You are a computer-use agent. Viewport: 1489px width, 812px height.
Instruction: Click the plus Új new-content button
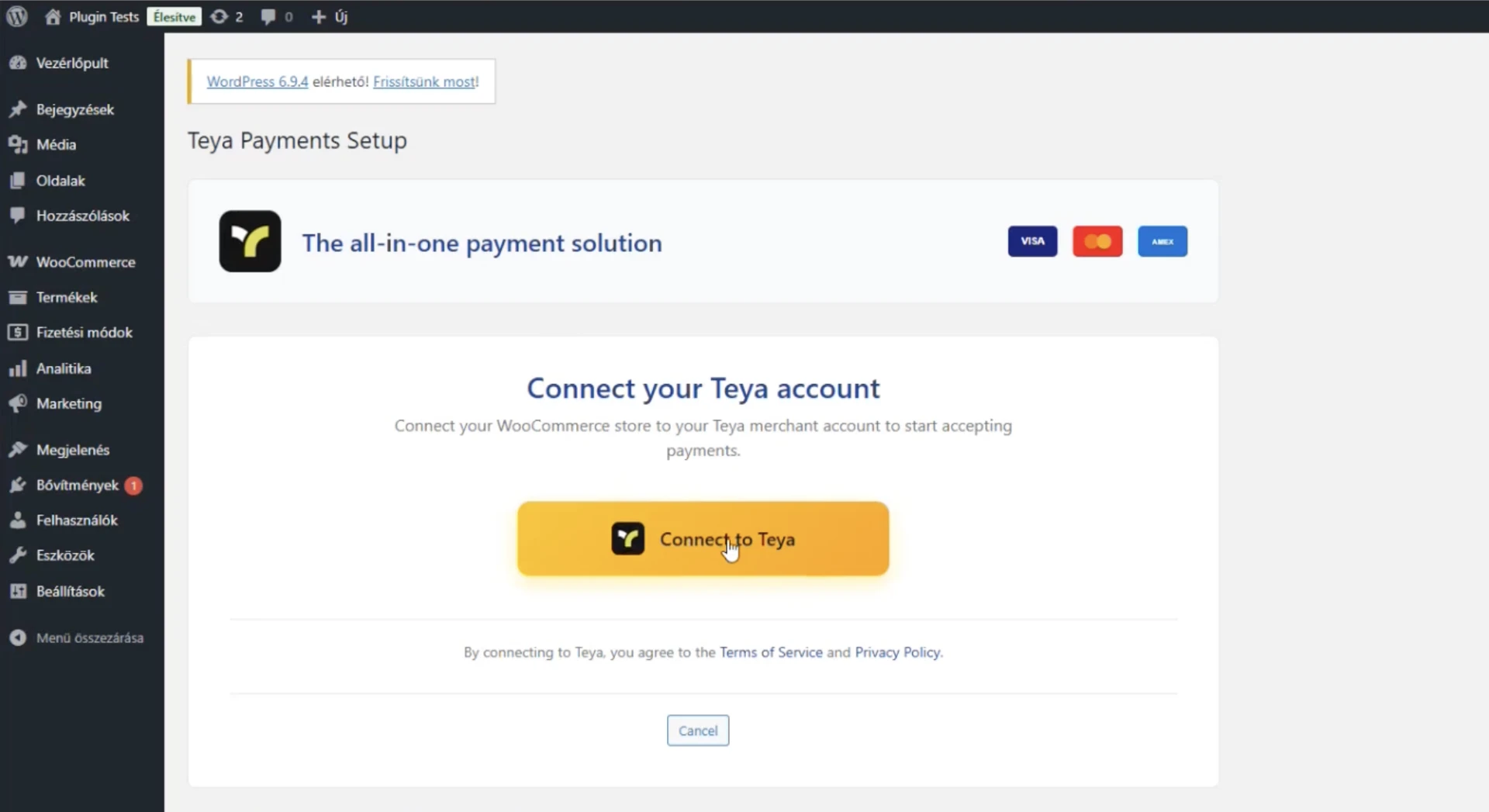pos(330,16)
